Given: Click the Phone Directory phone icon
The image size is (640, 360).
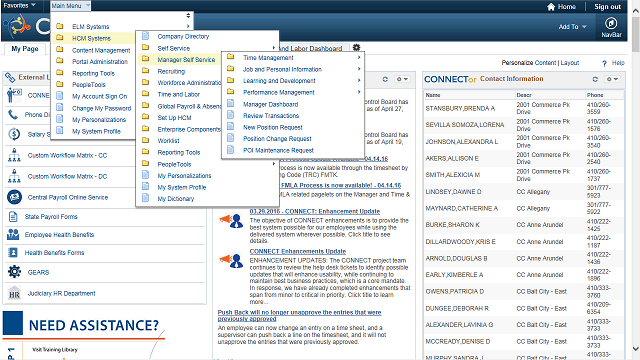Looking at the screenshot, I should [13, 114].
